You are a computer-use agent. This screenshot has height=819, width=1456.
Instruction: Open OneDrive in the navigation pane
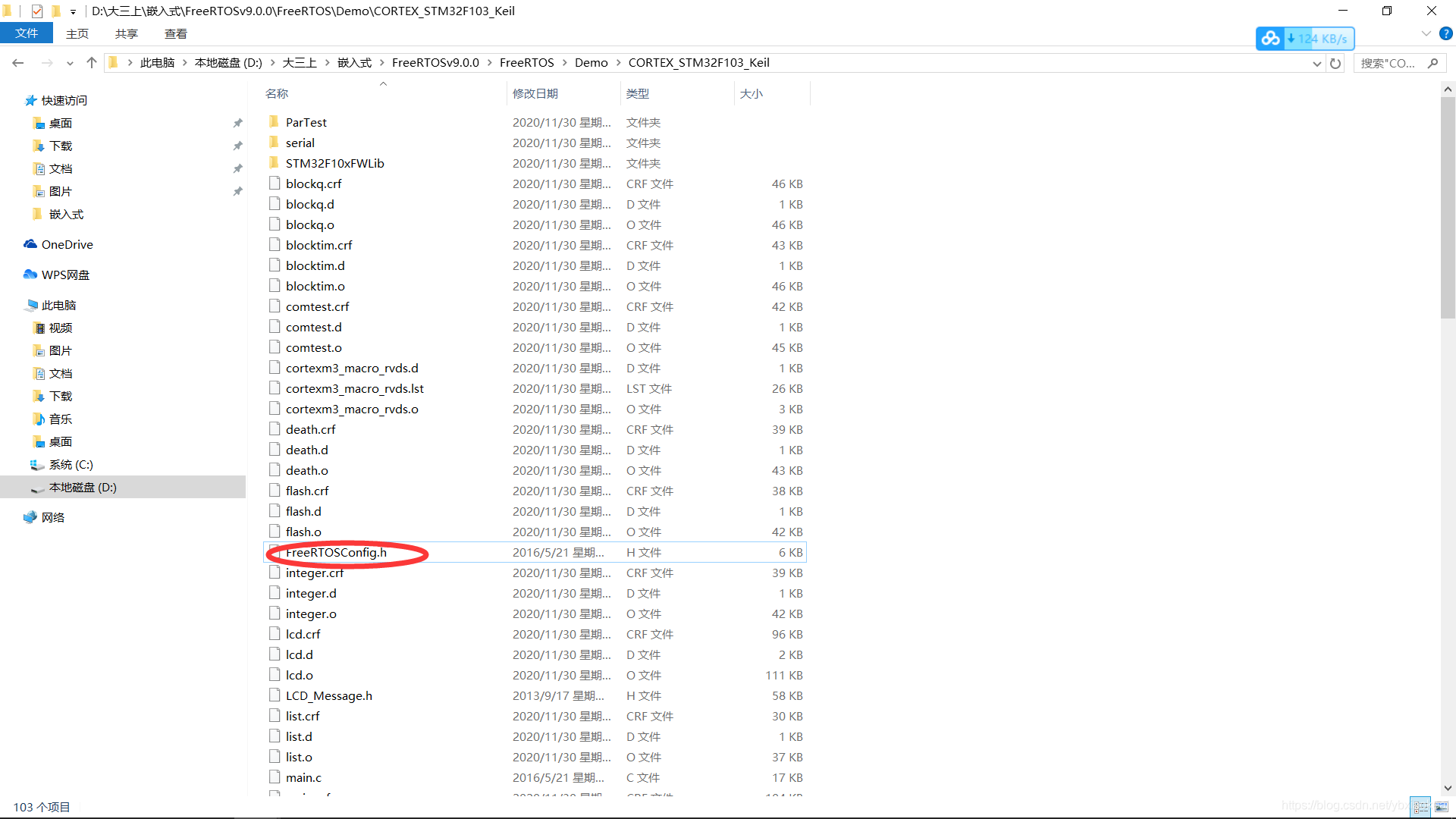[x=67, y=244]
